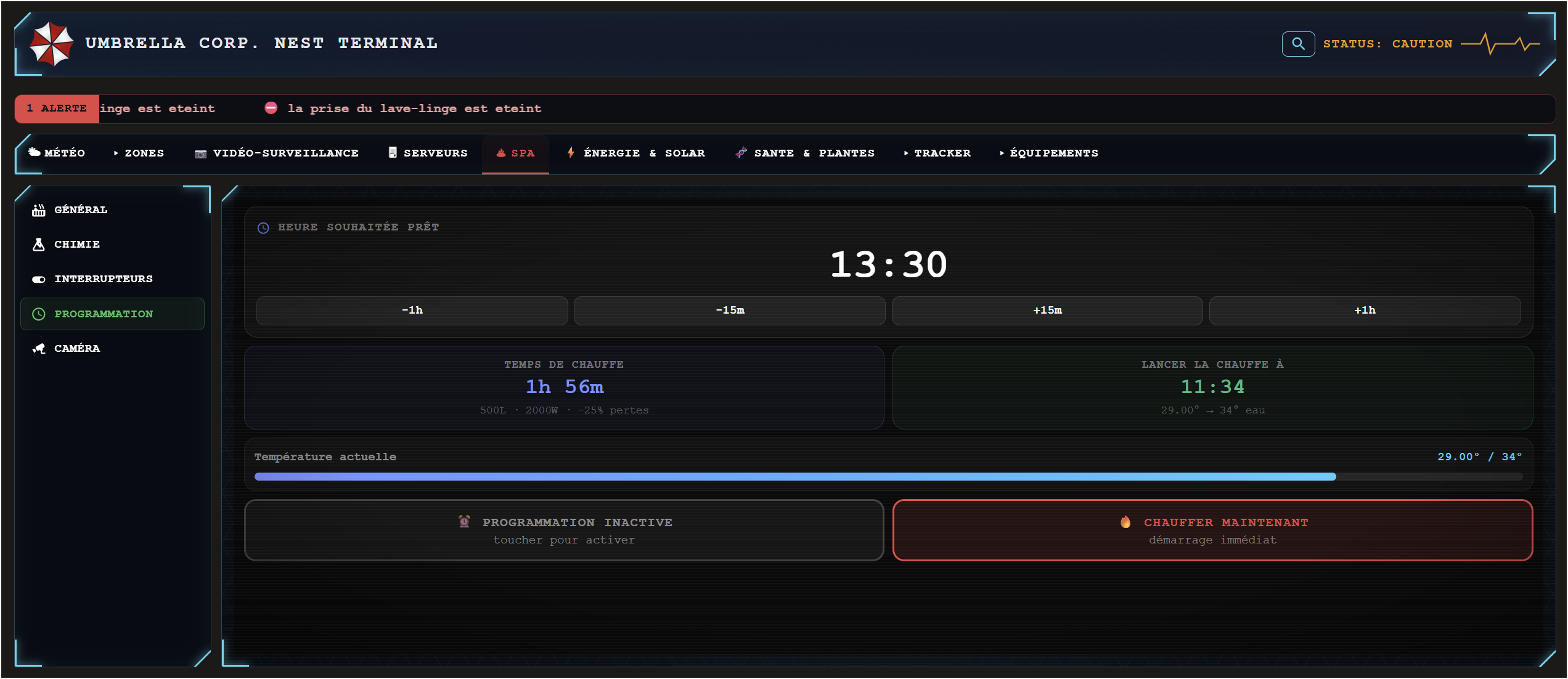Click the Status: Caution text
1568x679 pixels.
coord(1387,44)
